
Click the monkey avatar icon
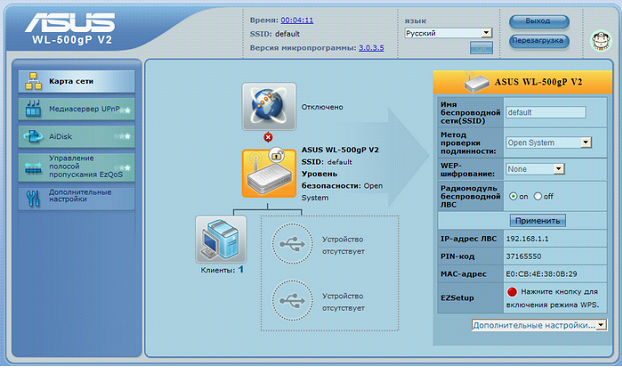click(x=601, y=41)
